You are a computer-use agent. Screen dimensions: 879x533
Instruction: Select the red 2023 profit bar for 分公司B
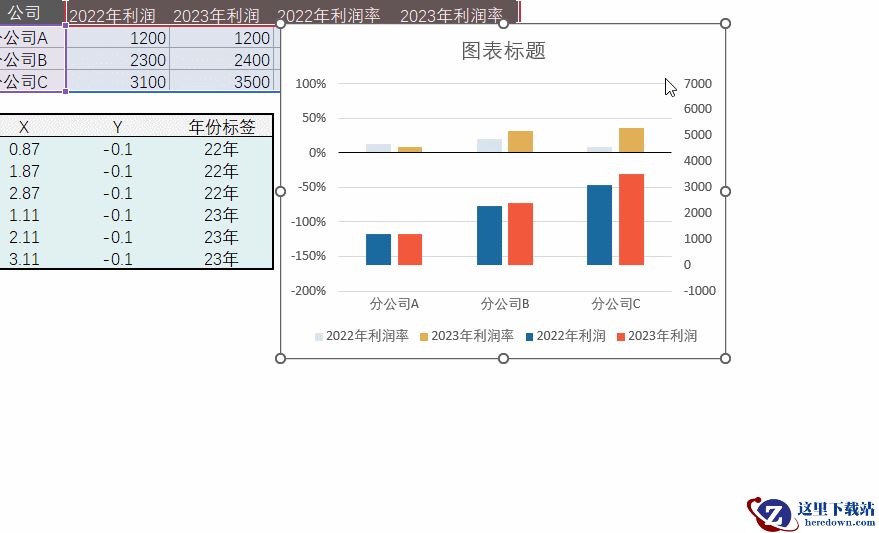pyautogui.click(x=520, y=234)
